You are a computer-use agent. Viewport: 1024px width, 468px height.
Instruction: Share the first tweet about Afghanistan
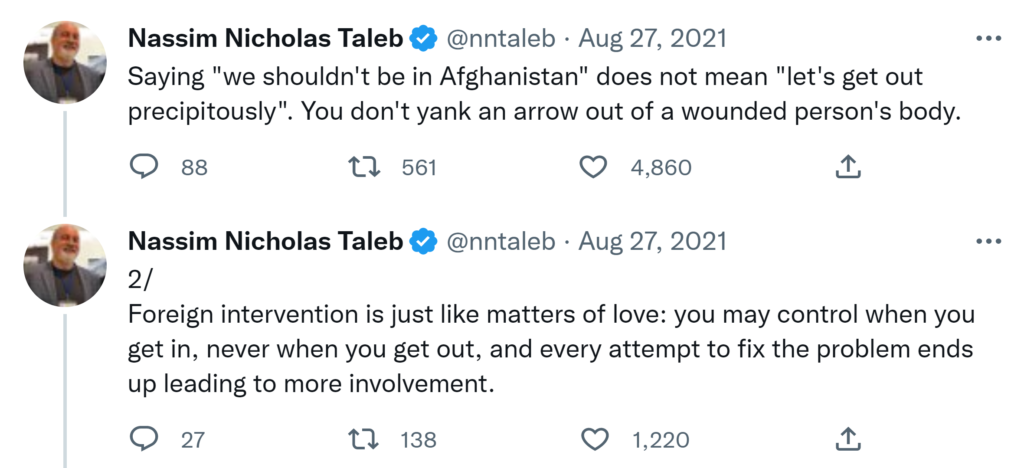point(848,167)
